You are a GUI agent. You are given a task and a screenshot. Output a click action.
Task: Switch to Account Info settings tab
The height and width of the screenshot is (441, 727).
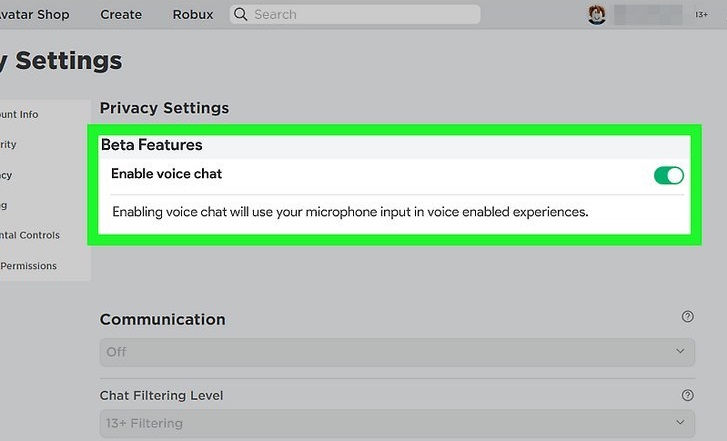coord(19,115)
